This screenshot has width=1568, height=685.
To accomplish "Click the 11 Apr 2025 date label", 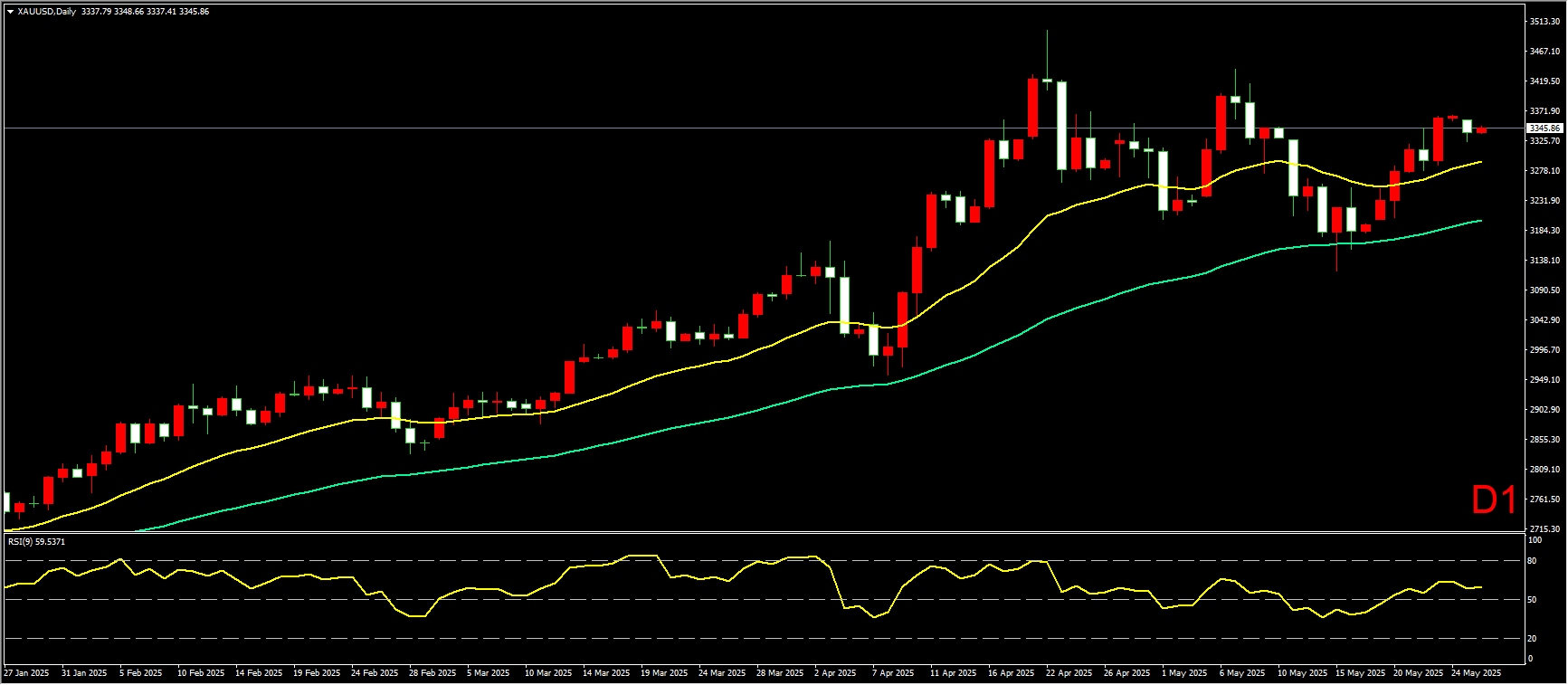I will (954, 673).
